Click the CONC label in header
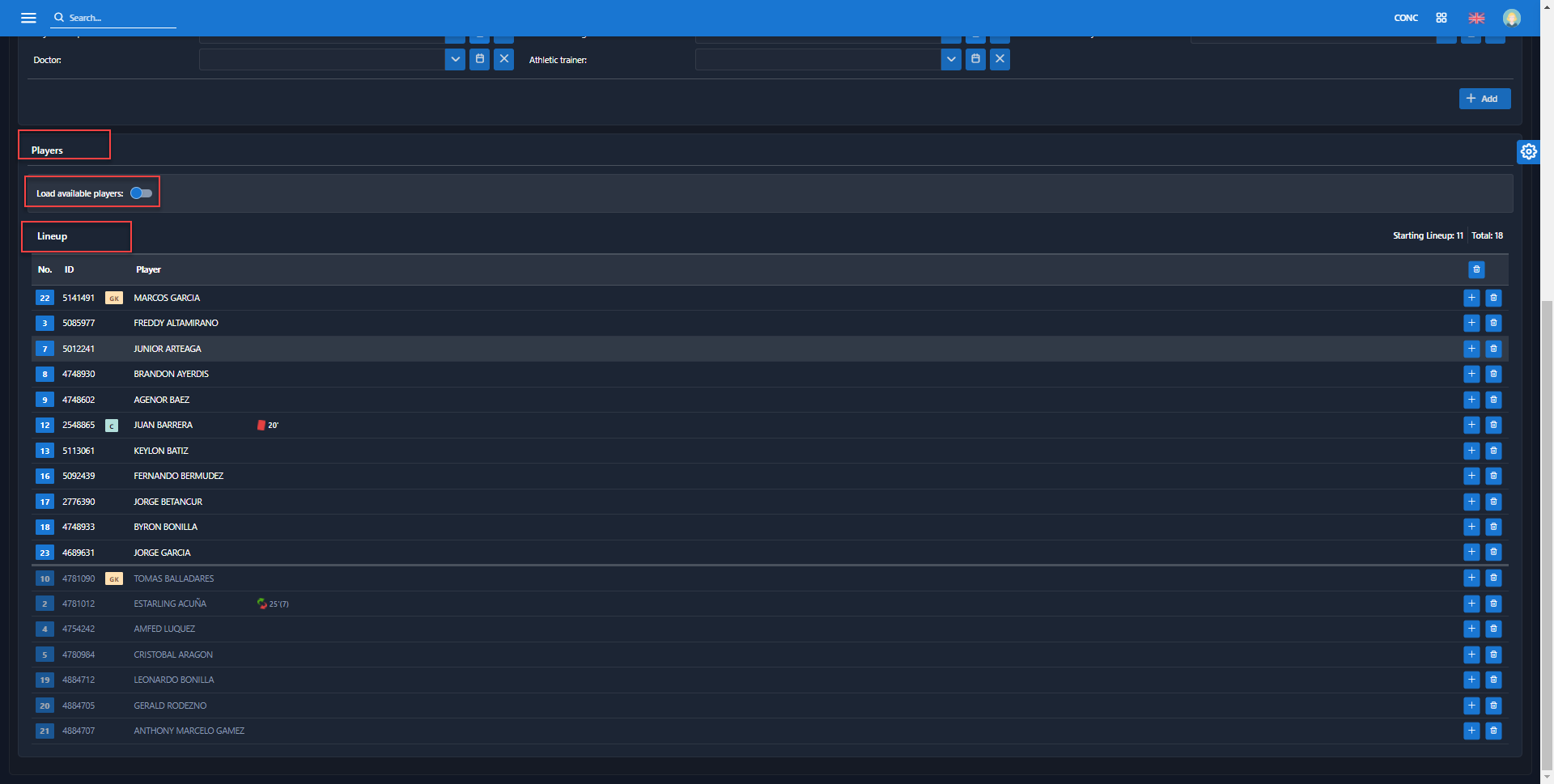Image resolution: width=1554 pixels, height=784 pixels. [x=1405, y=18]
